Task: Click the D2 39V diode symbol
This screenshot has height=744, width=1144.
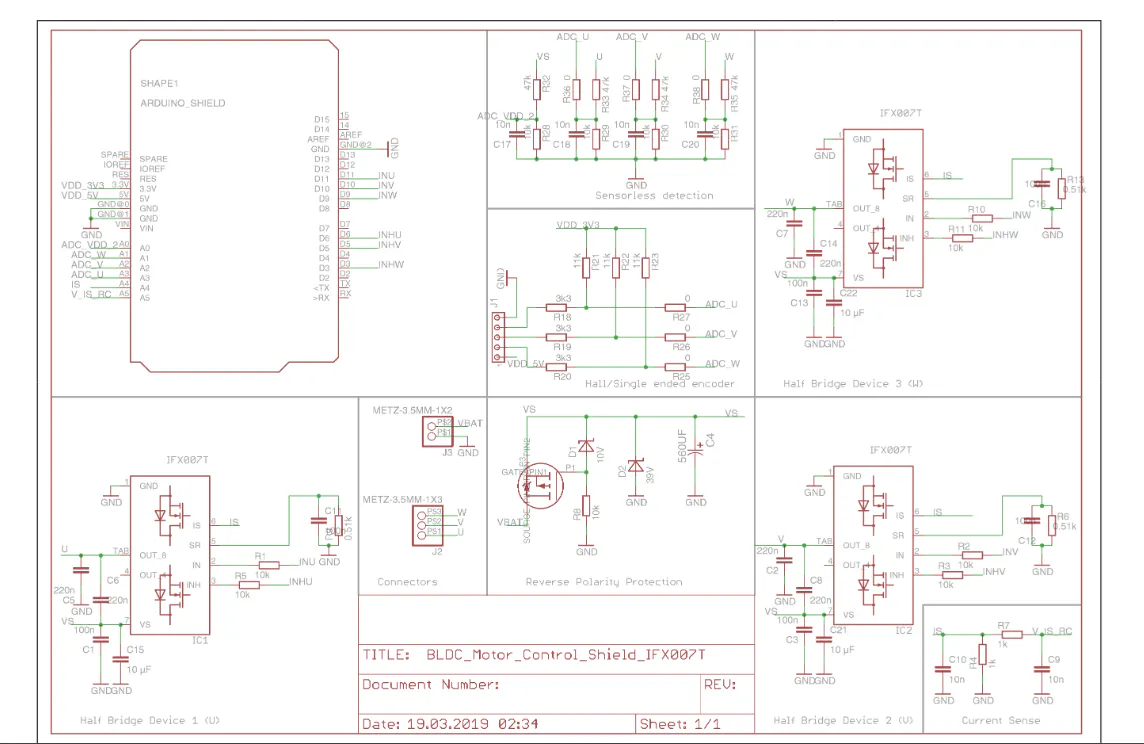Action: pos(635,466)
